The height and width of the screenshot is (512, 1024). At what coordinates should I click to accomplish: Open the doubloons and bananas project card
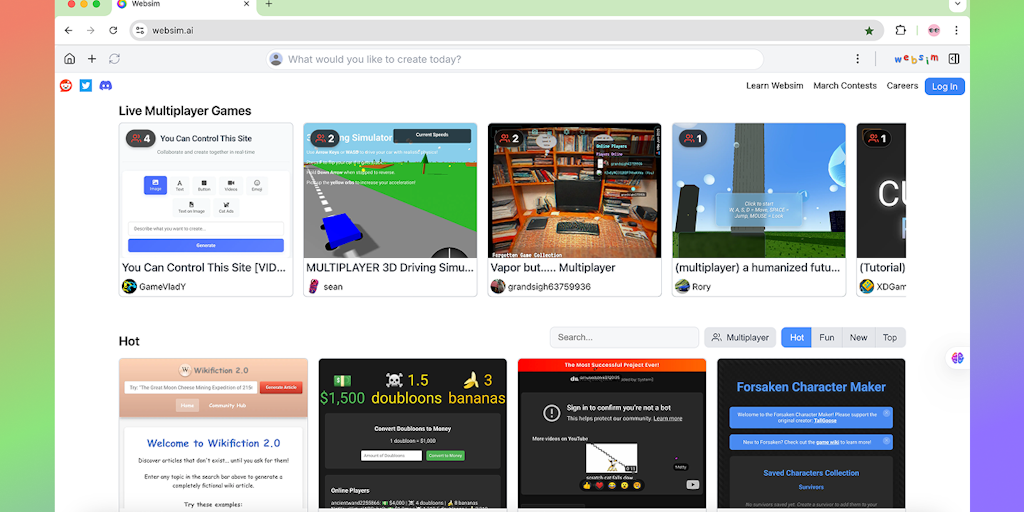(x=412, y=433)
